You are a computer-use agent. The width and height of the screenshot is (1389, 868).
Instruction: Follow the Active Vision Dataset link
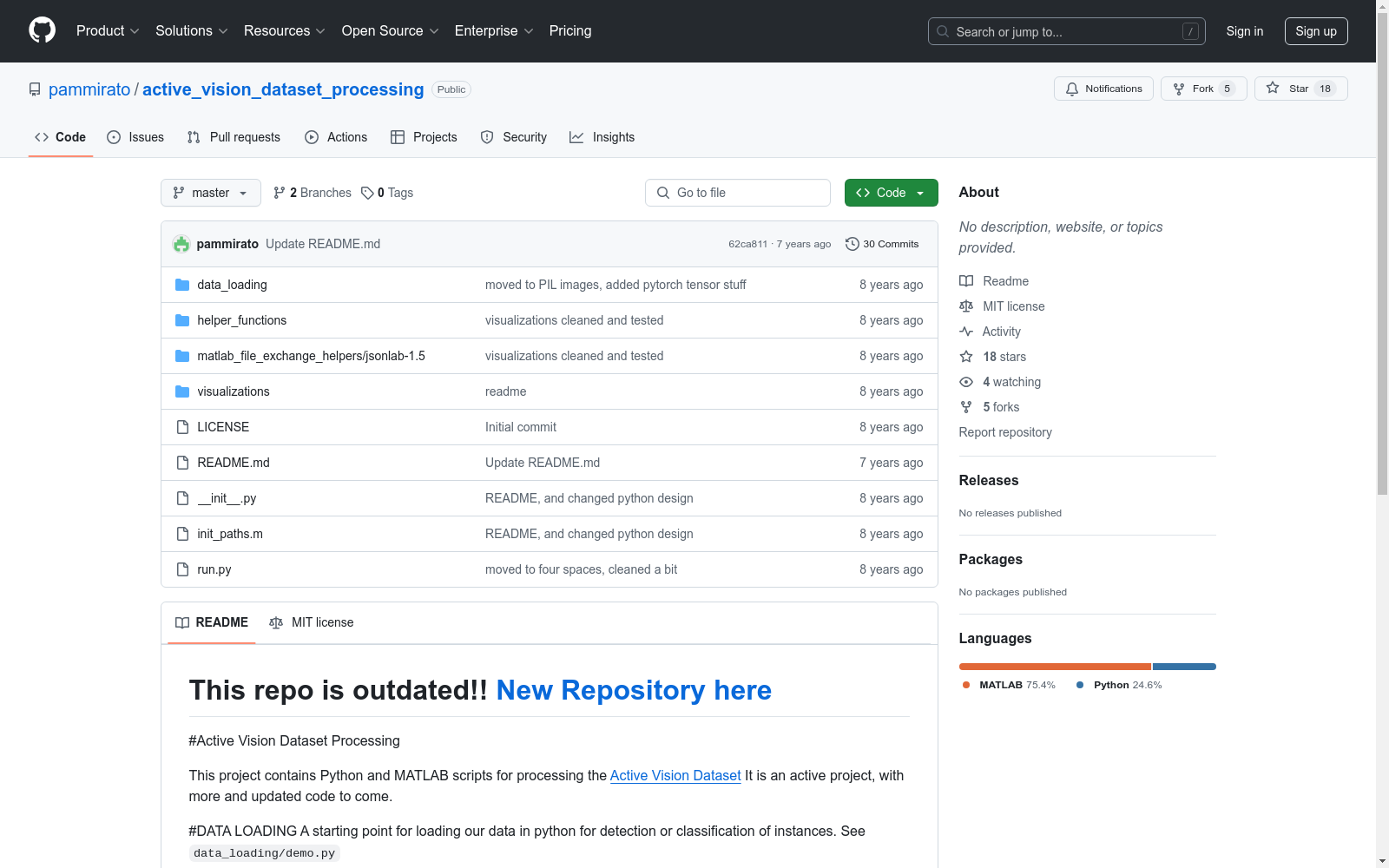(675, 775)
